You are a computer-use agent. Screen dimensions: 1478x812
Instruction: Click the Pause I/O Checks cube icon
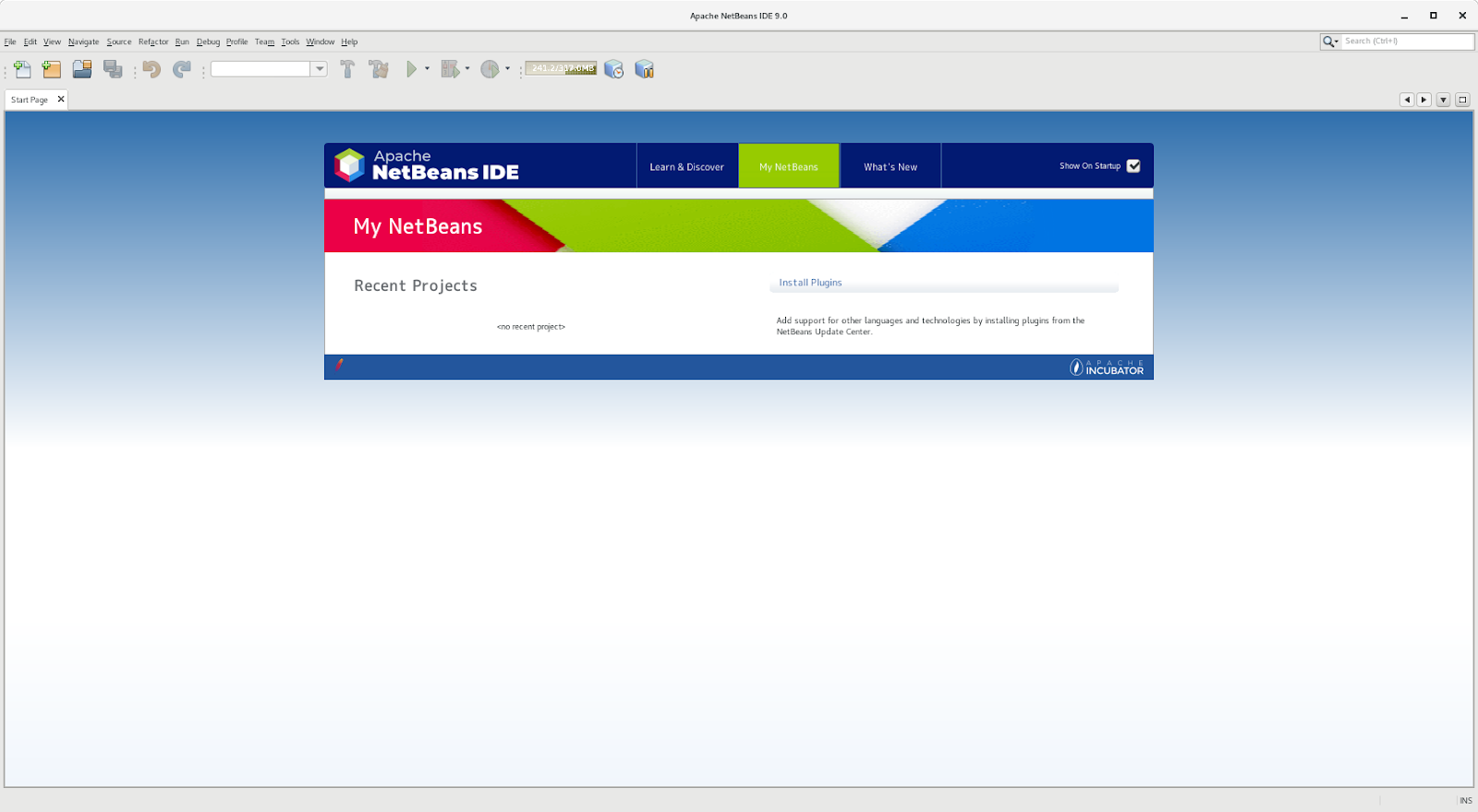tap(645, 69)
